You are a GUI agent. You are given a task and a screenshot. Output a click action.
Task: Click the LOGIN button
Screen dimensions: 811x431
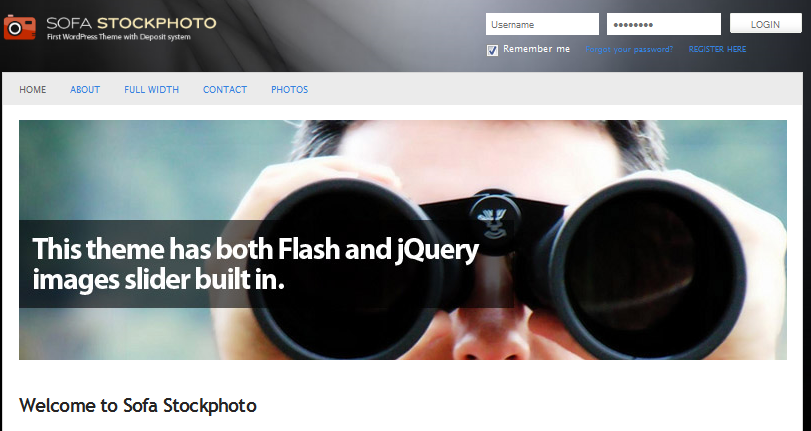[765, 24]
